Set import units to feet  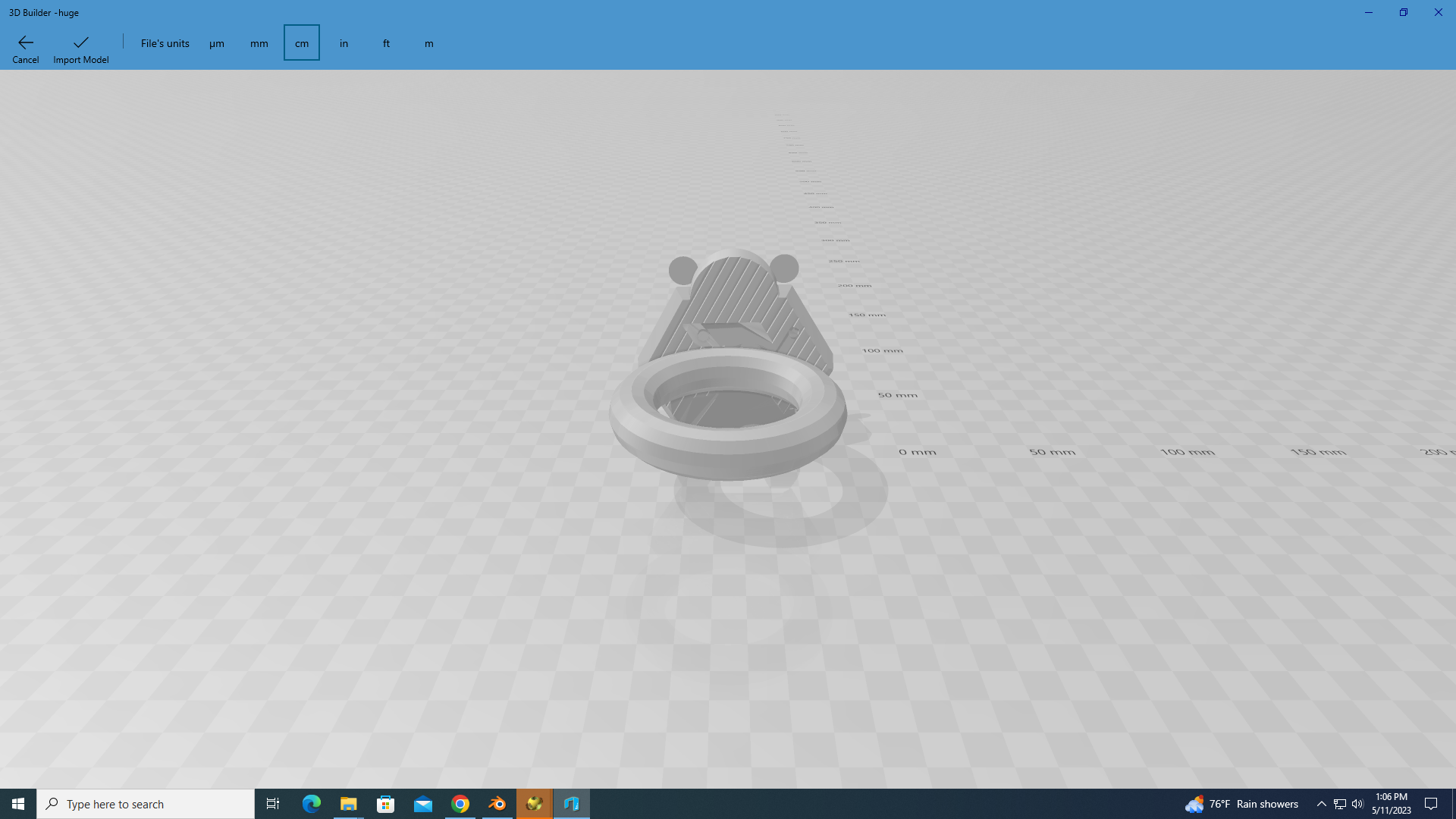tap(386, 43)
